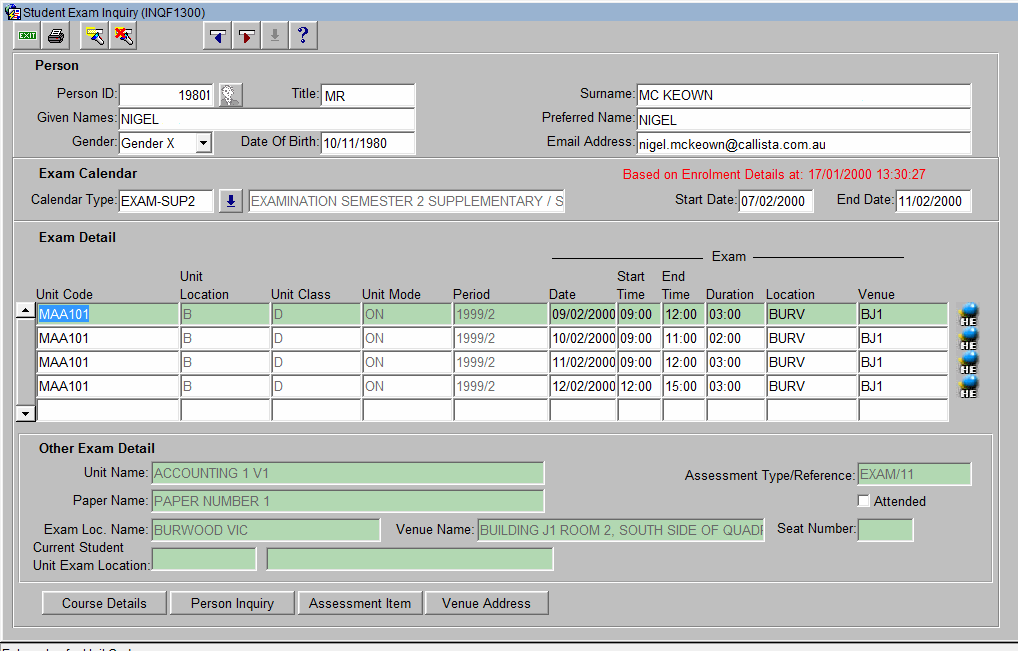Navigate to previous block using blue arrow icon
1018x651 pixels.
coord(216,34)
